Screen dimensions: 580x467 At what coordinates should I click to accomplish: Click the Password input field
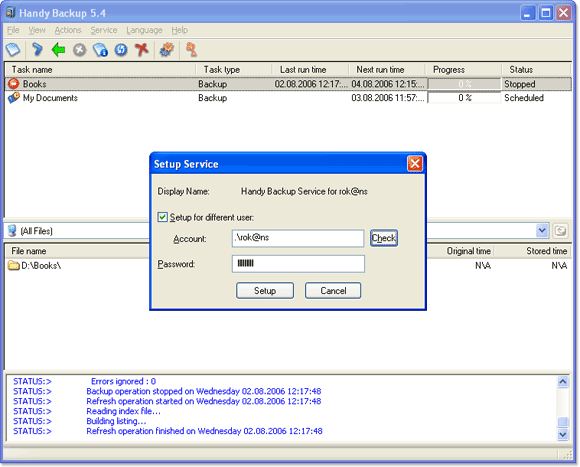pos(298,264)
